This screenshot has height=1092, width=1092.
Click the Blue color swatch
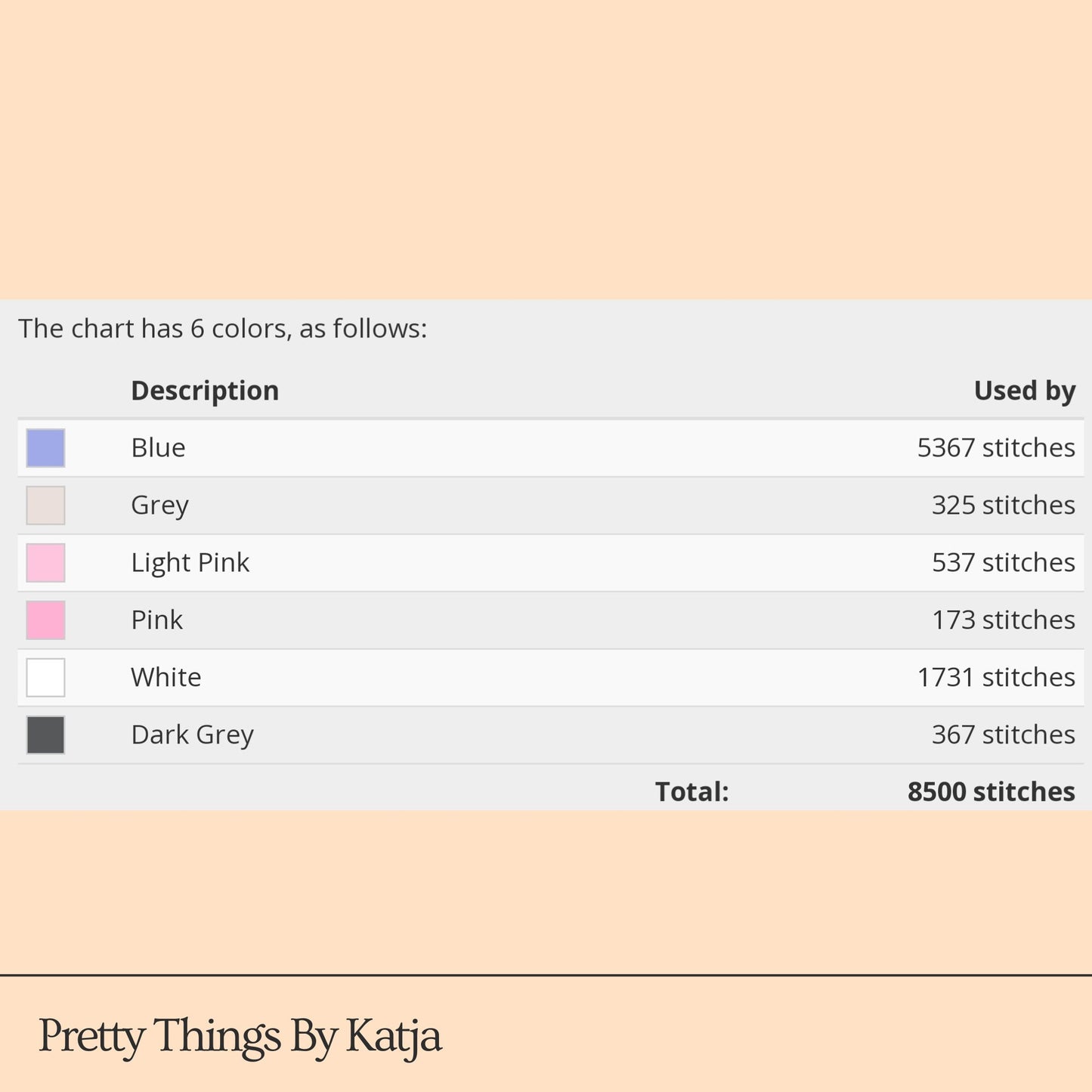point(45,448)
